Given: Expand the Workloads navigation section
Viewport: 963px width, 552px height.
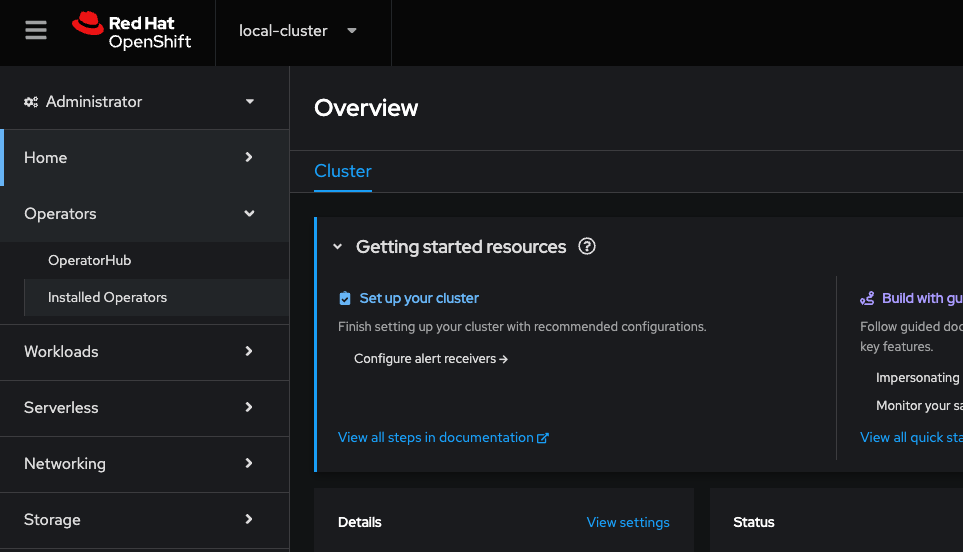Looking at the screenshot, I should [144, 351].
